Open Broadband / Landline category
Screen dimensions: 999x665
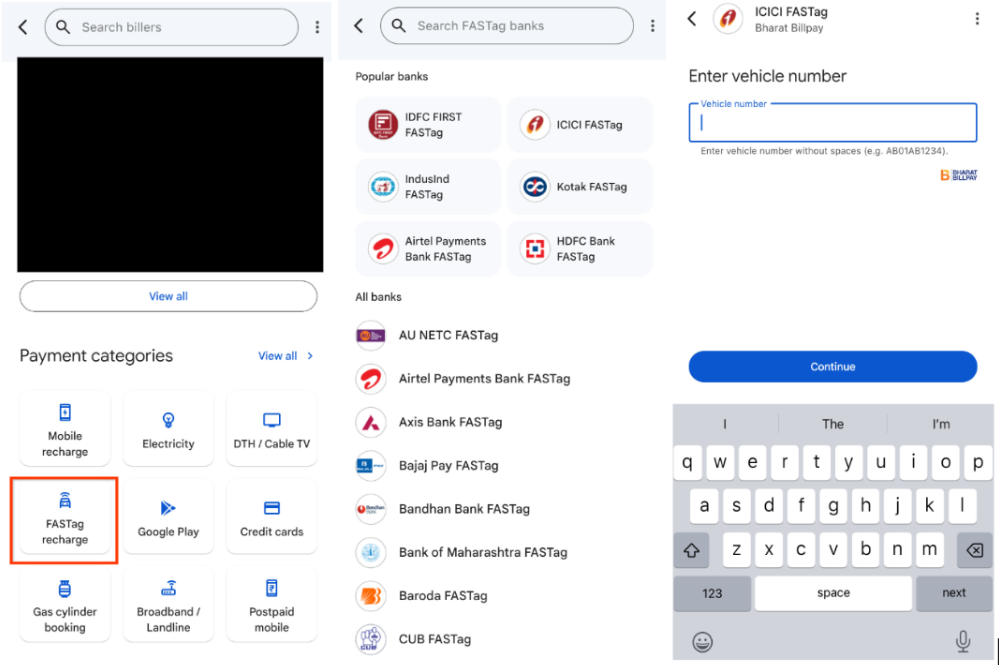tap(168, 605)
